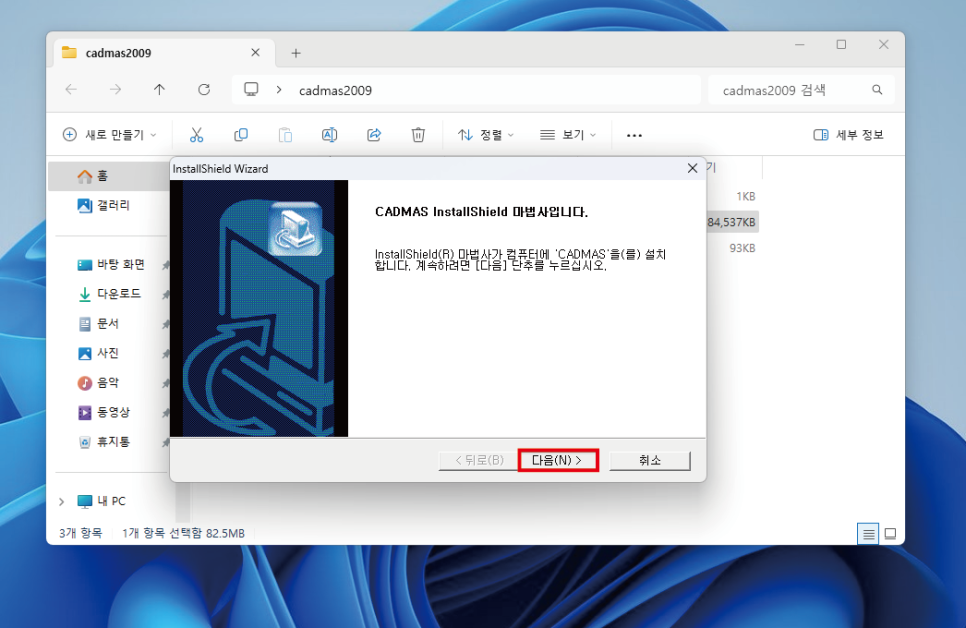Click the InstallShield setup graphic image

point(259,308)
